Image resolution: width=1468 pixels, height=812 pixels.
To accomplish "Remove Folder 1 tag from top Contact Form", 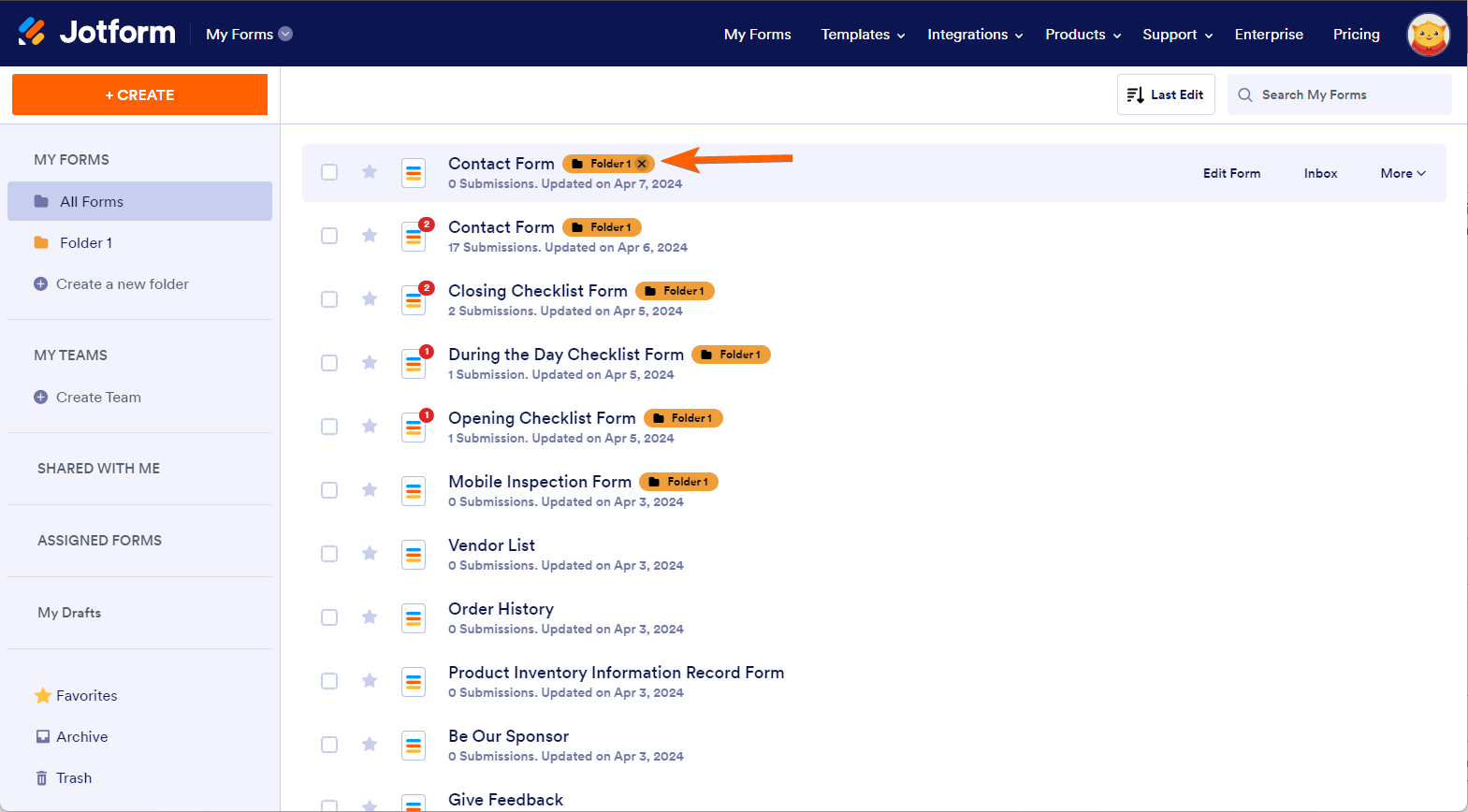I will (642, 164).
